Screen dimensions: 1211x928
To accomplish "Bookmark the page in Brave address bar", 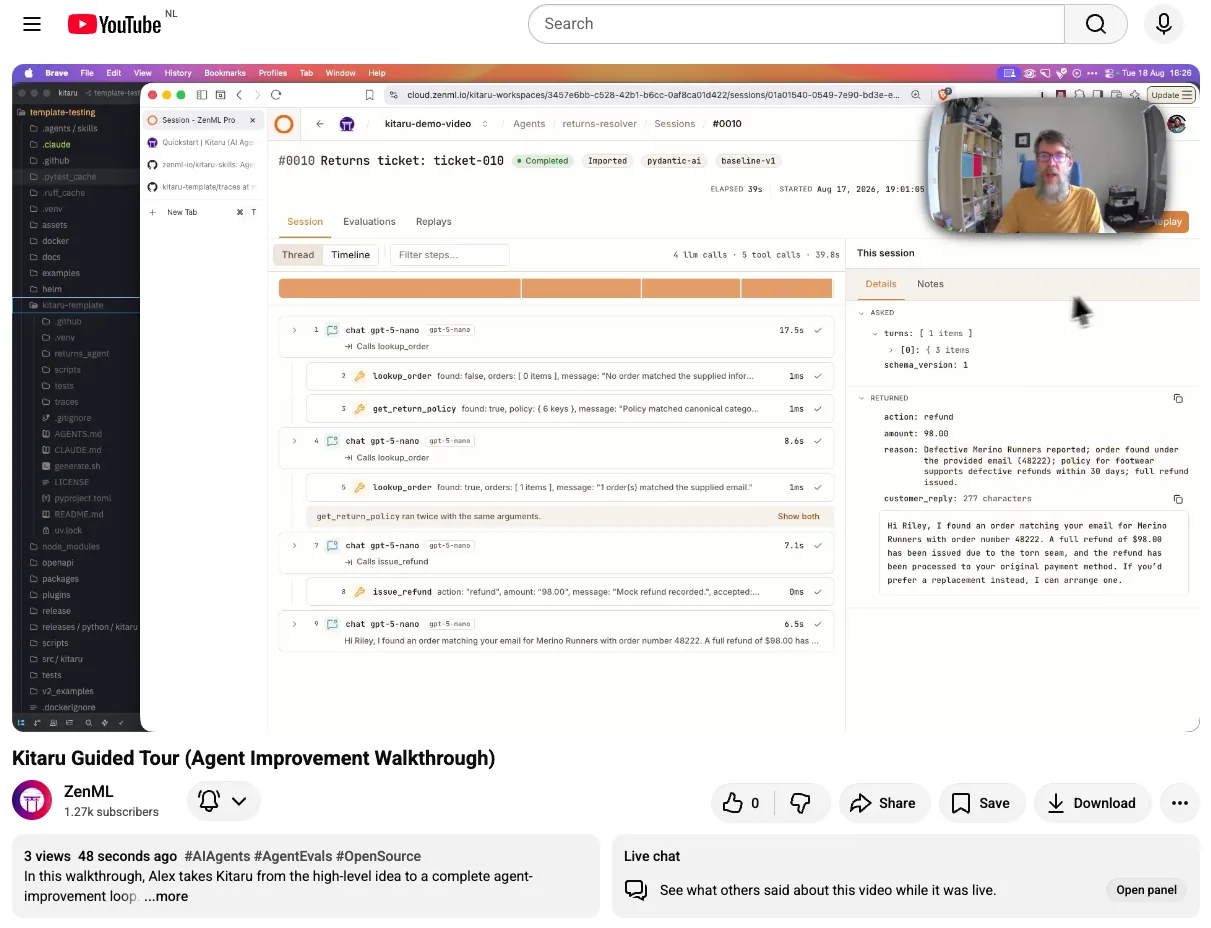I will (369, 95).
